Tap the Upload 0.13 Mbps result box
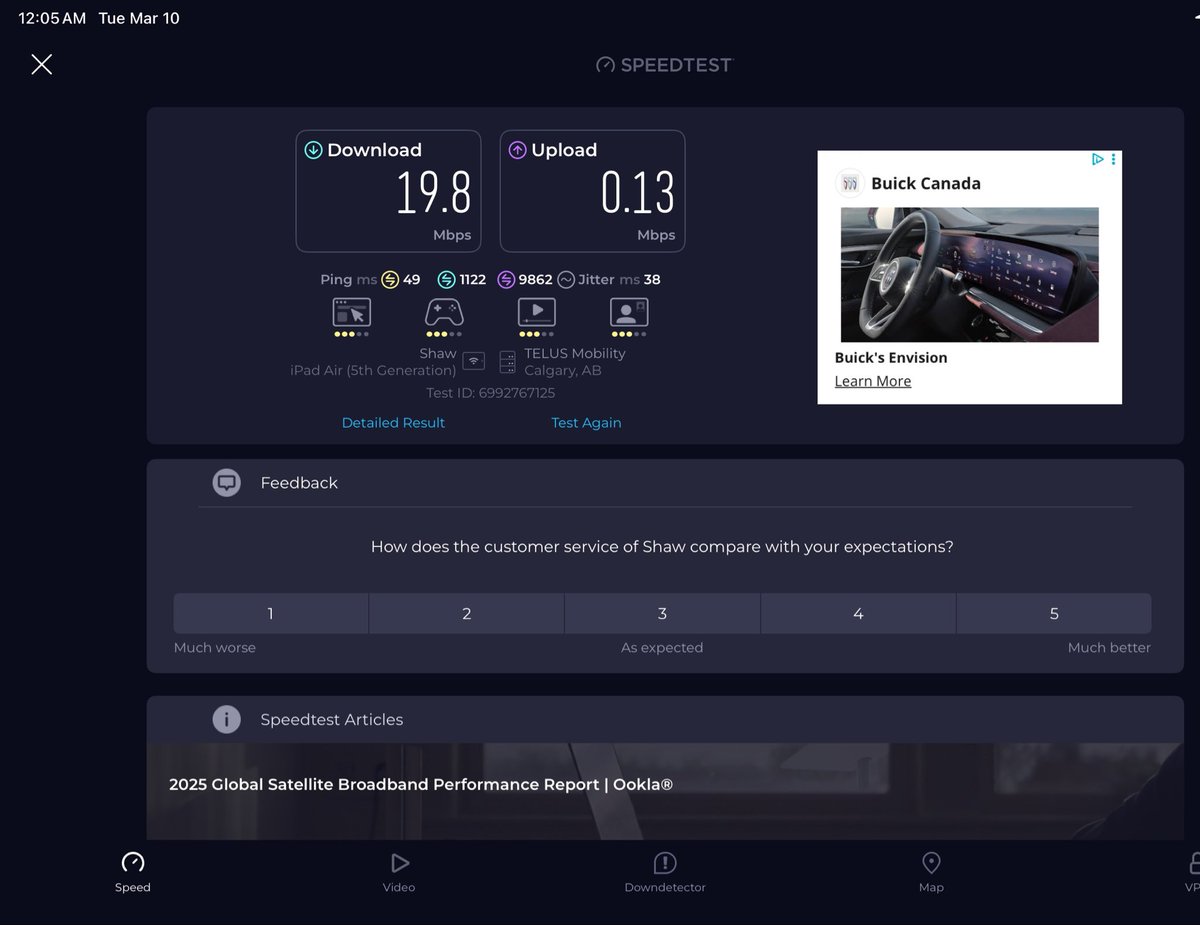1200x925 pixels. [592, 191]
